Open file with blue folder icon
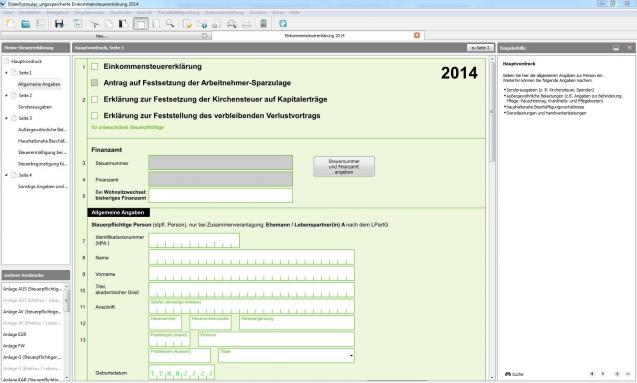This screenshot has height=383, width=637. pos(26,24)
